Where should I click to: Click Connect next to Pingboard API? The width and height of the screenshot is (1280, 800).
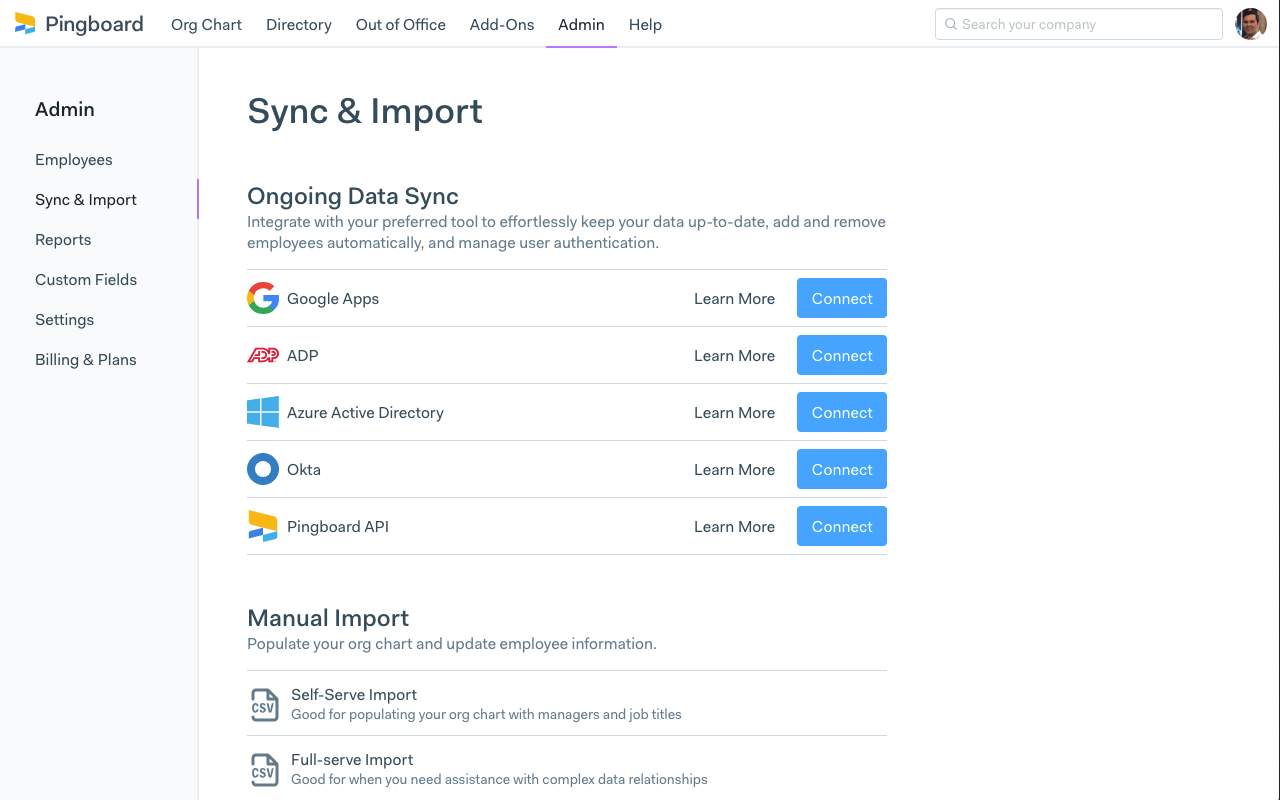(841, 525)
